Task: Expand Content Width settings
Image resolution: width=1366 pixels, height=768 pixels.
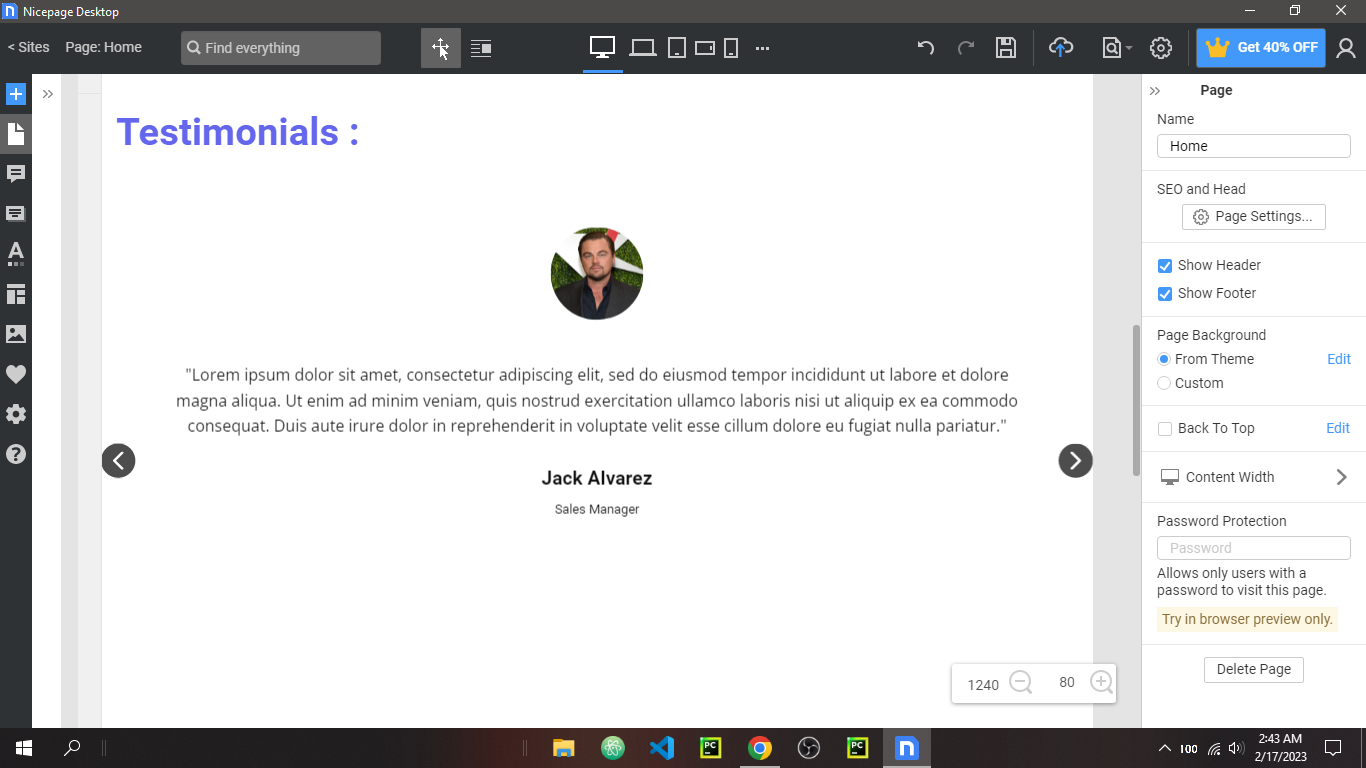Action: (1341, 477)
